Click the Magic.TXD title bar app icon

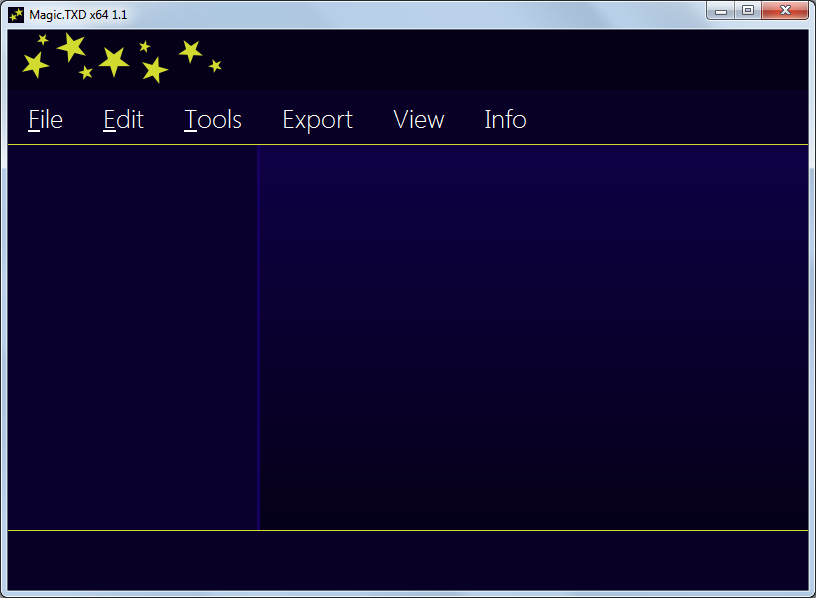[16, 15]
